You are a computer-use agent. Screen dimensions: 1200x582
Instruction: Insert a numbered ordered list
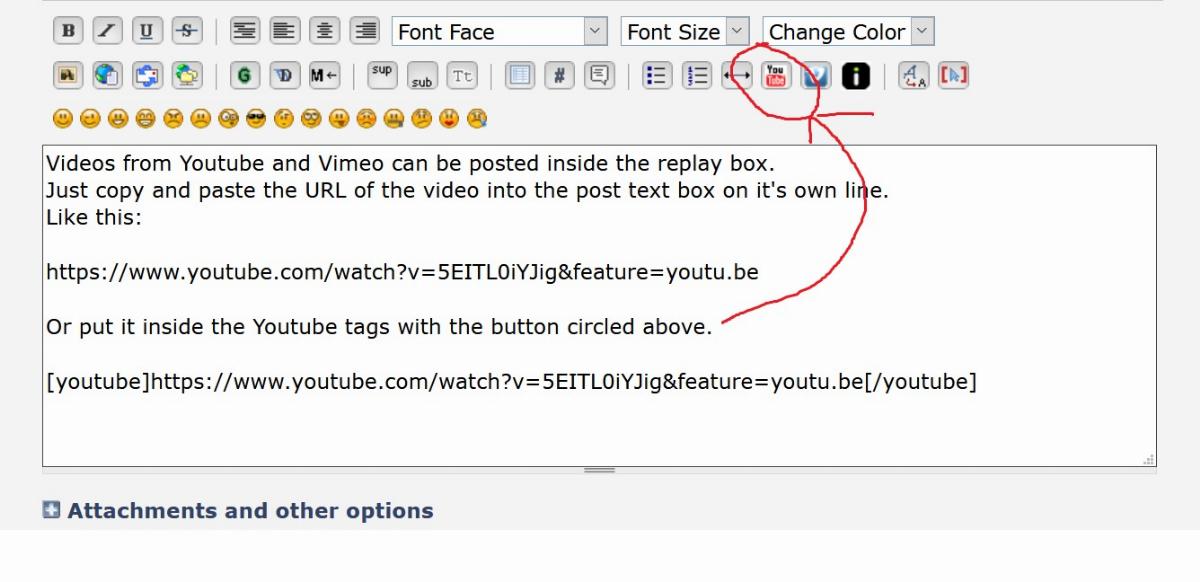tap(697, 76)
